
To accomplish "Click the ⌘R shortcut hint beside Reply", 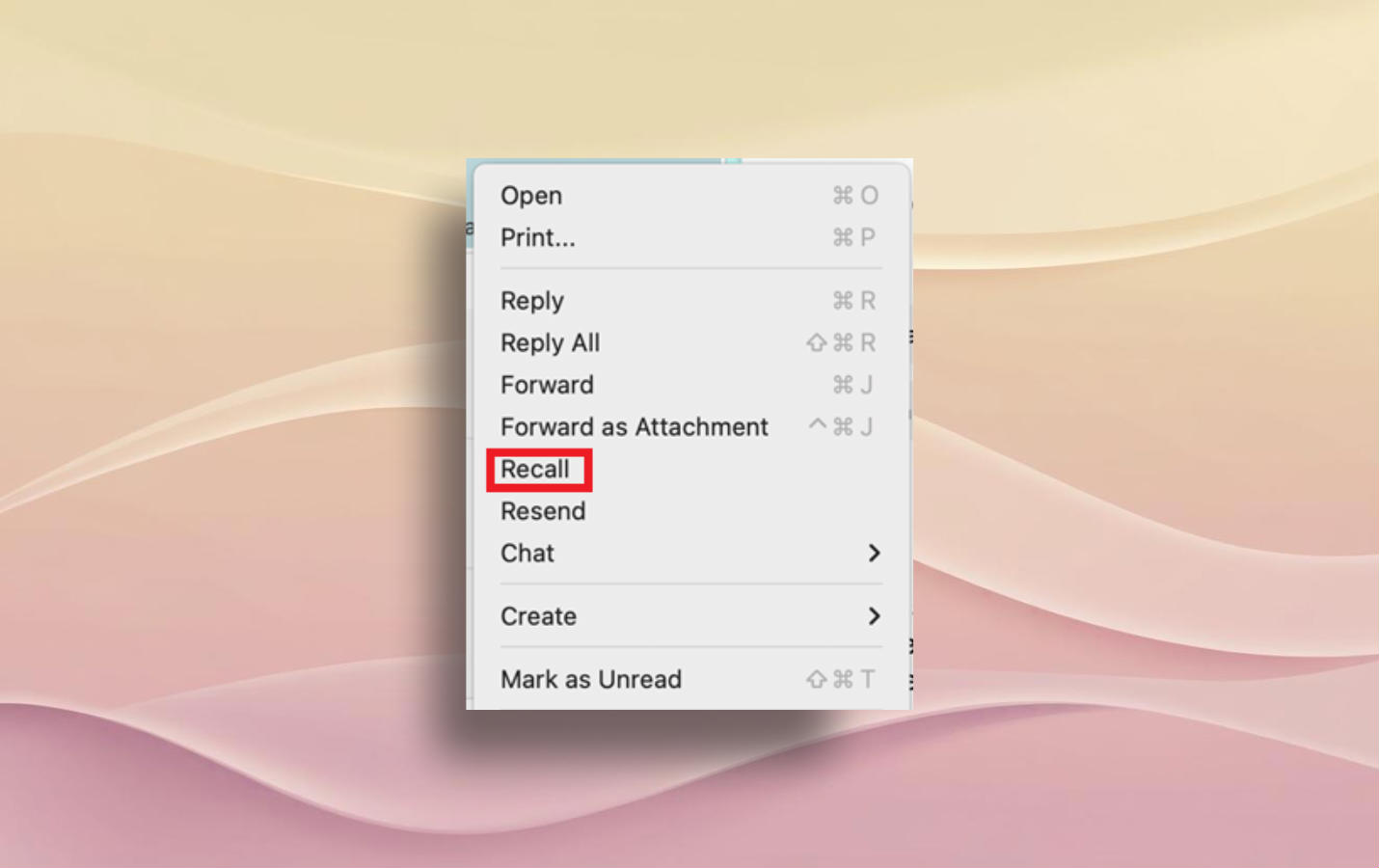I will tap(854, 301).
